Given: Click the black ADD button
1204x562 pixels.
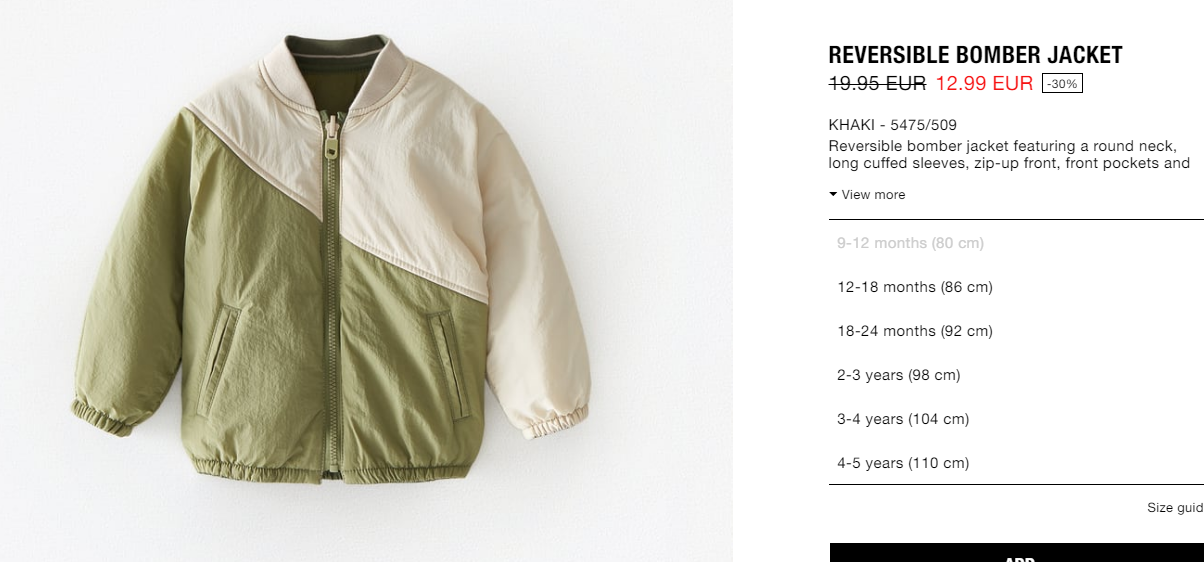Looking at the screenshot, I should tap(1017, 553).
